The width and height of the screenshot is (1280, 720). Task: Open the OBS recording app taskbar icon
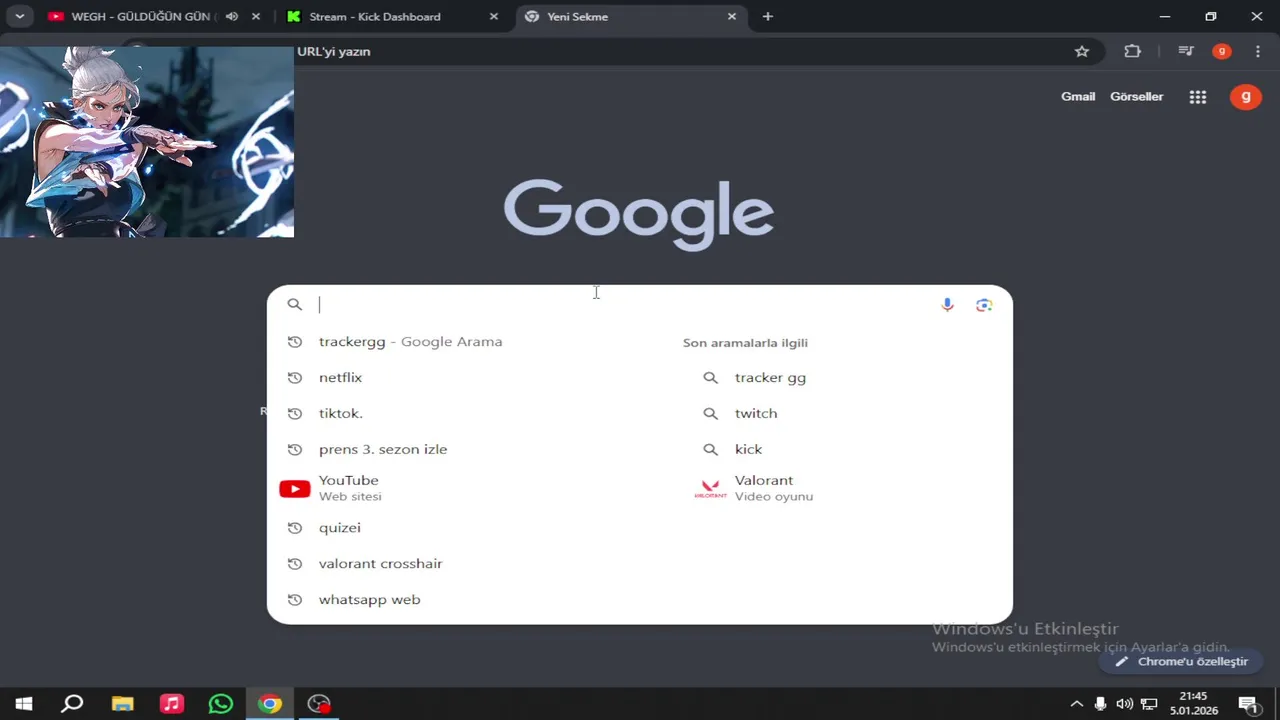tap(319, 704)
